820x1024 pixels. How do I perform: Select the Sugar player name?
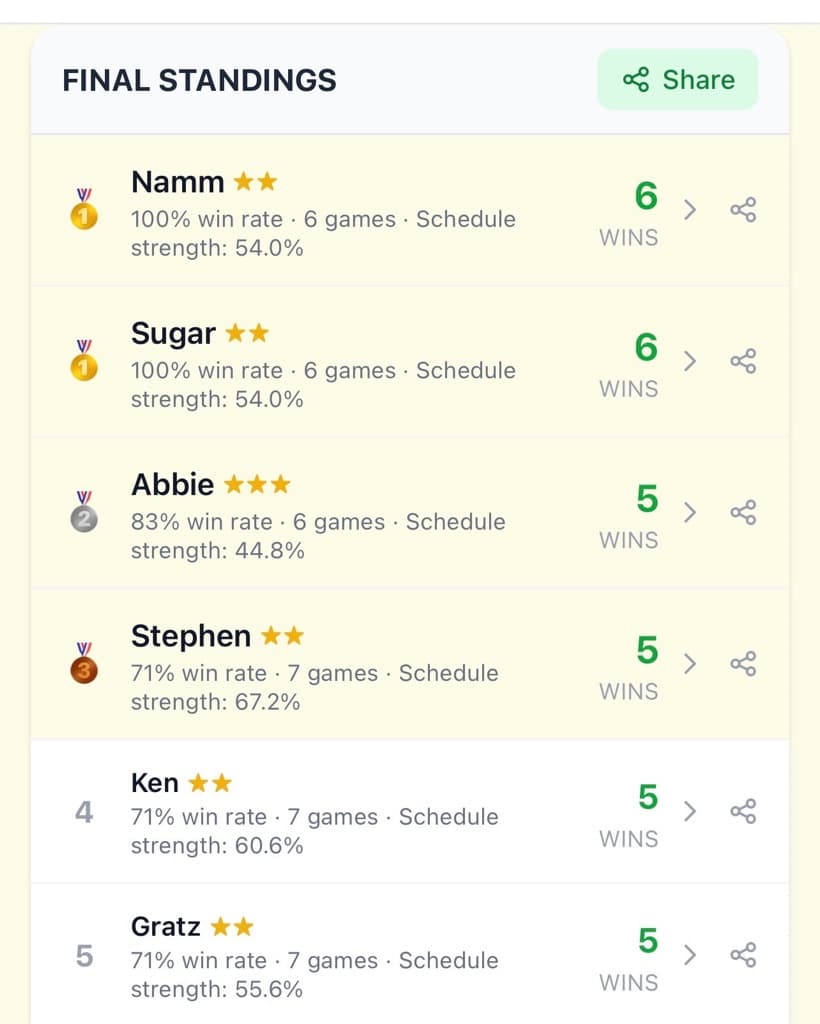[173, 334]
